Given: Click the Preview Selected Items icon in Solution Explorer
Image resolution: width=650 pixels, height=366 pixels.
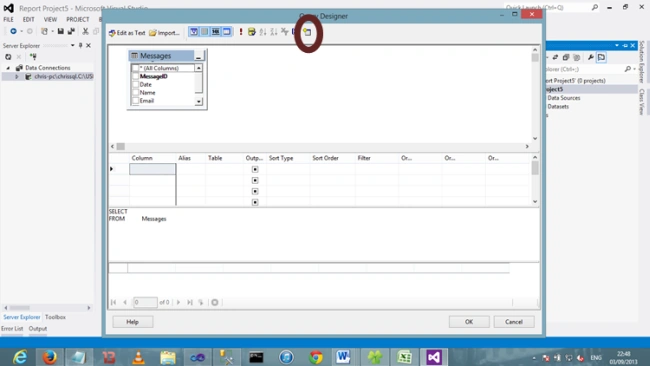Looking at the screenshot, I should click(601, 57).
